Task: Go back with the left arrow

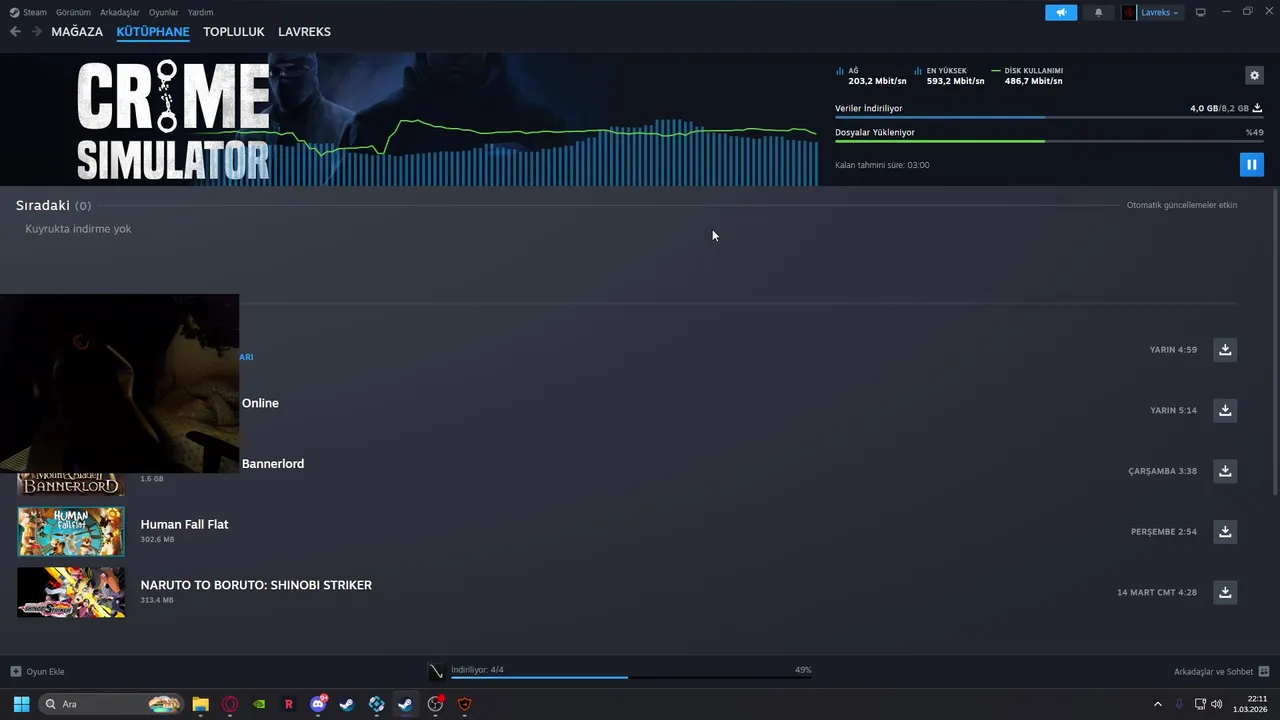Action: pyautogui.click(x=15, y=32)
